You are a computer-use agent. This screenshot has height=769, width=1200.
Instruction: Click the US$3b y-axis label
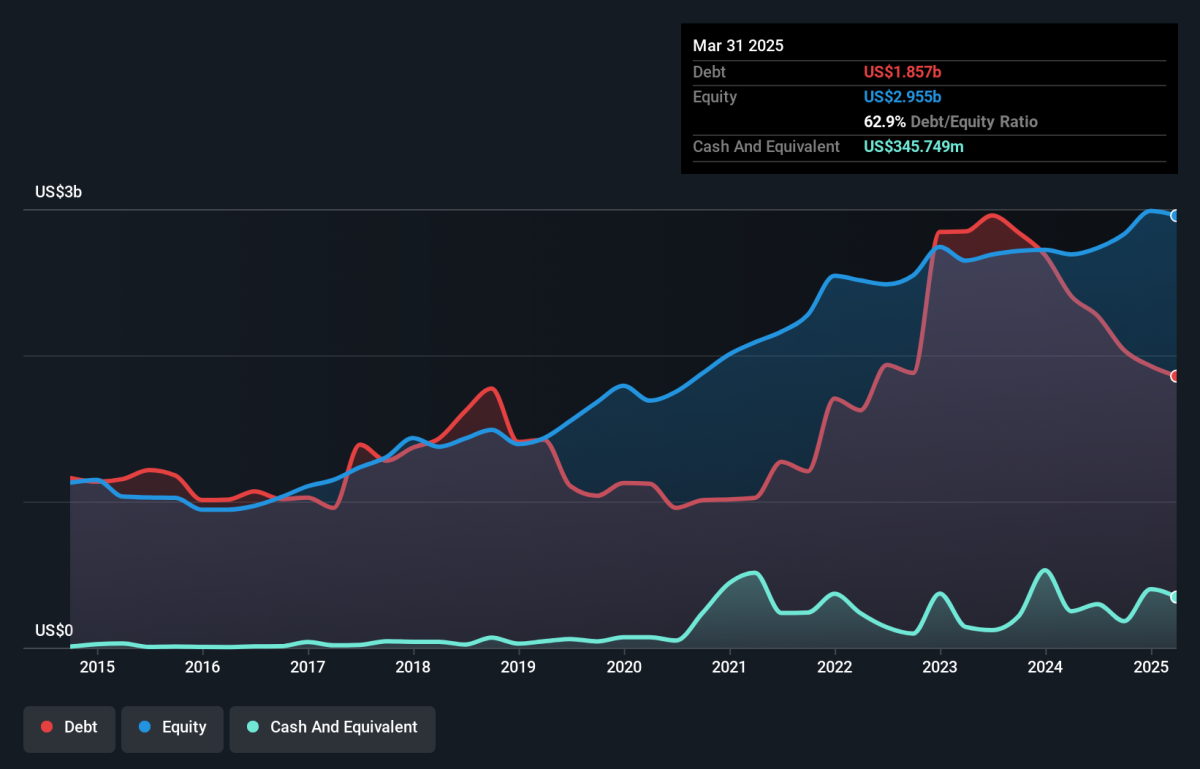click(59, 192)
